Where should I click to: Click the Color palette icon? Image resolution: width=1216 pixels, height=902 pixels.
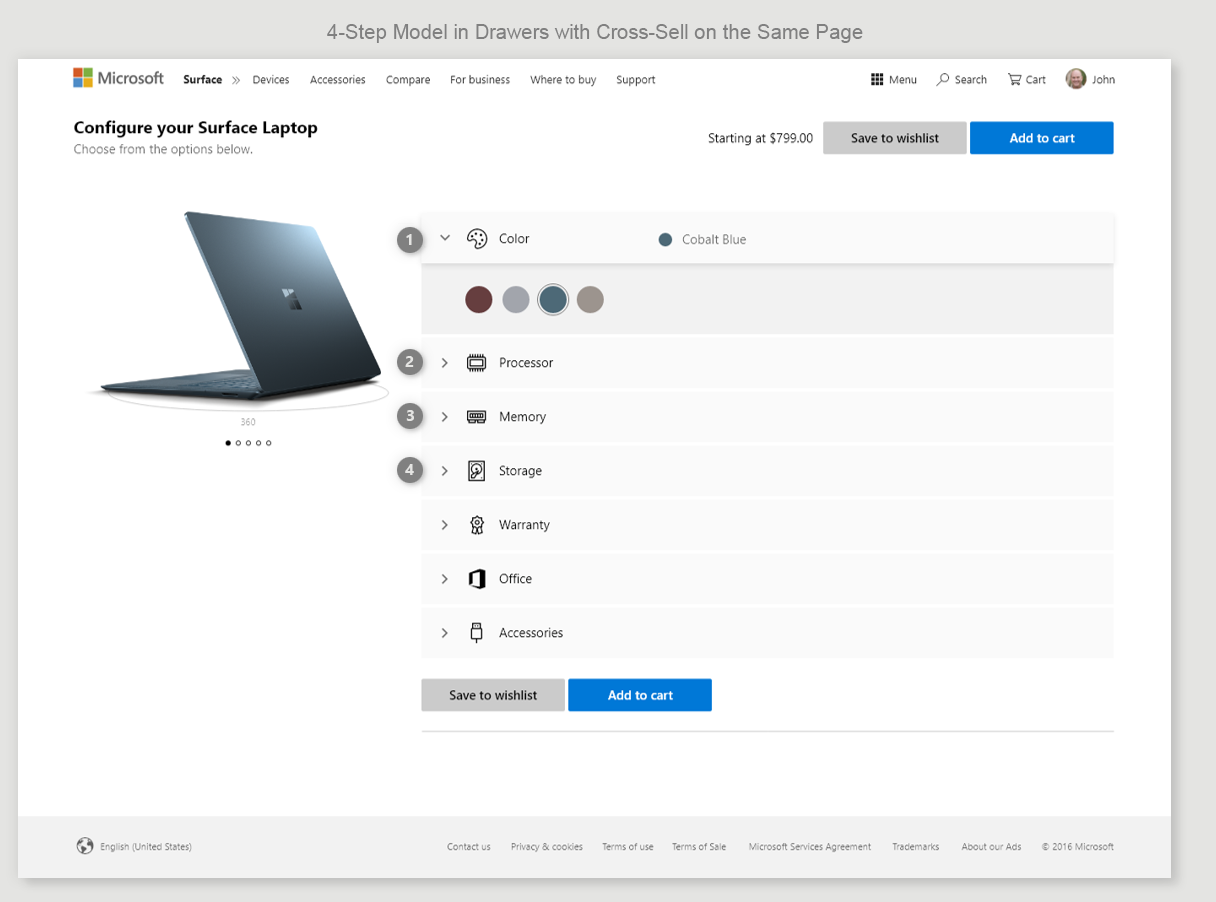pyautogui.click(x=477, y=238)
